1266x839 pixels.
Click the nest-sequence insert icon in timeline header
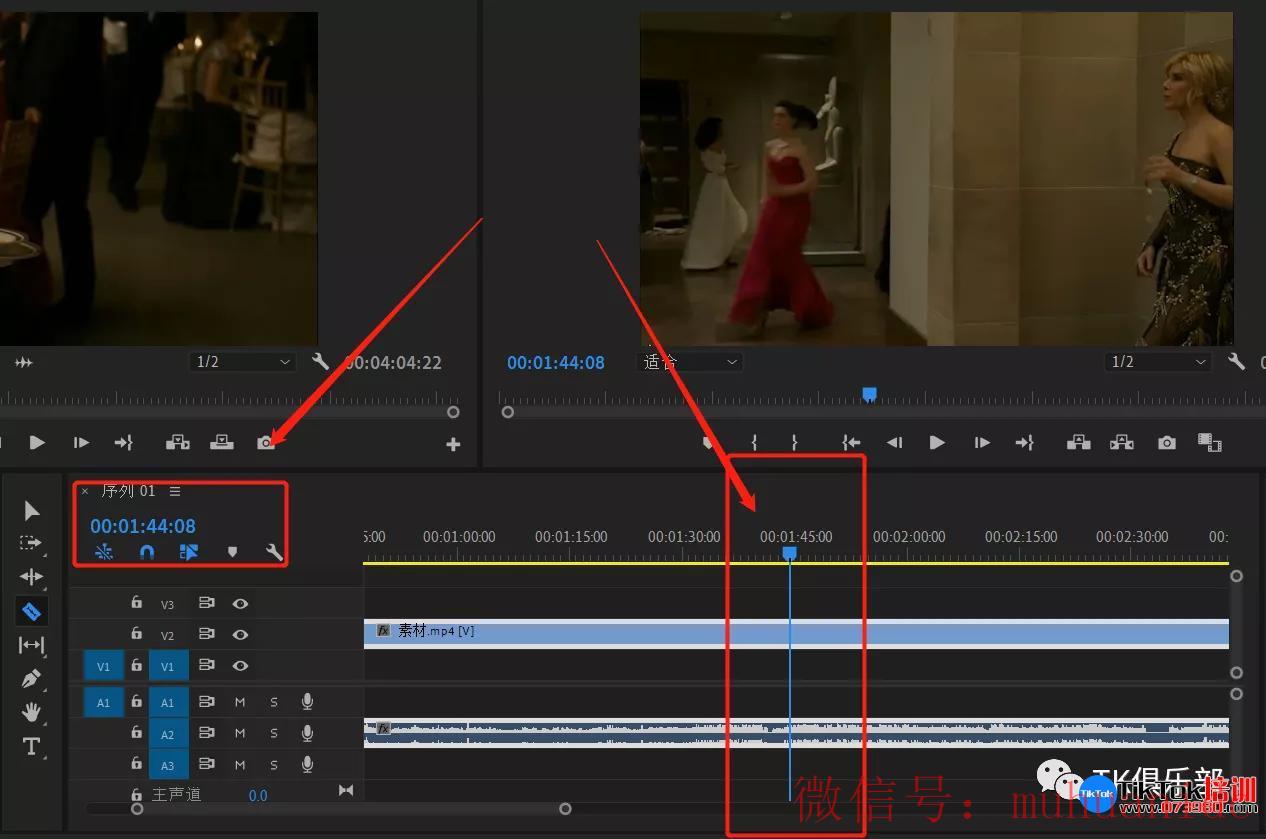click(x=104, y=552)
